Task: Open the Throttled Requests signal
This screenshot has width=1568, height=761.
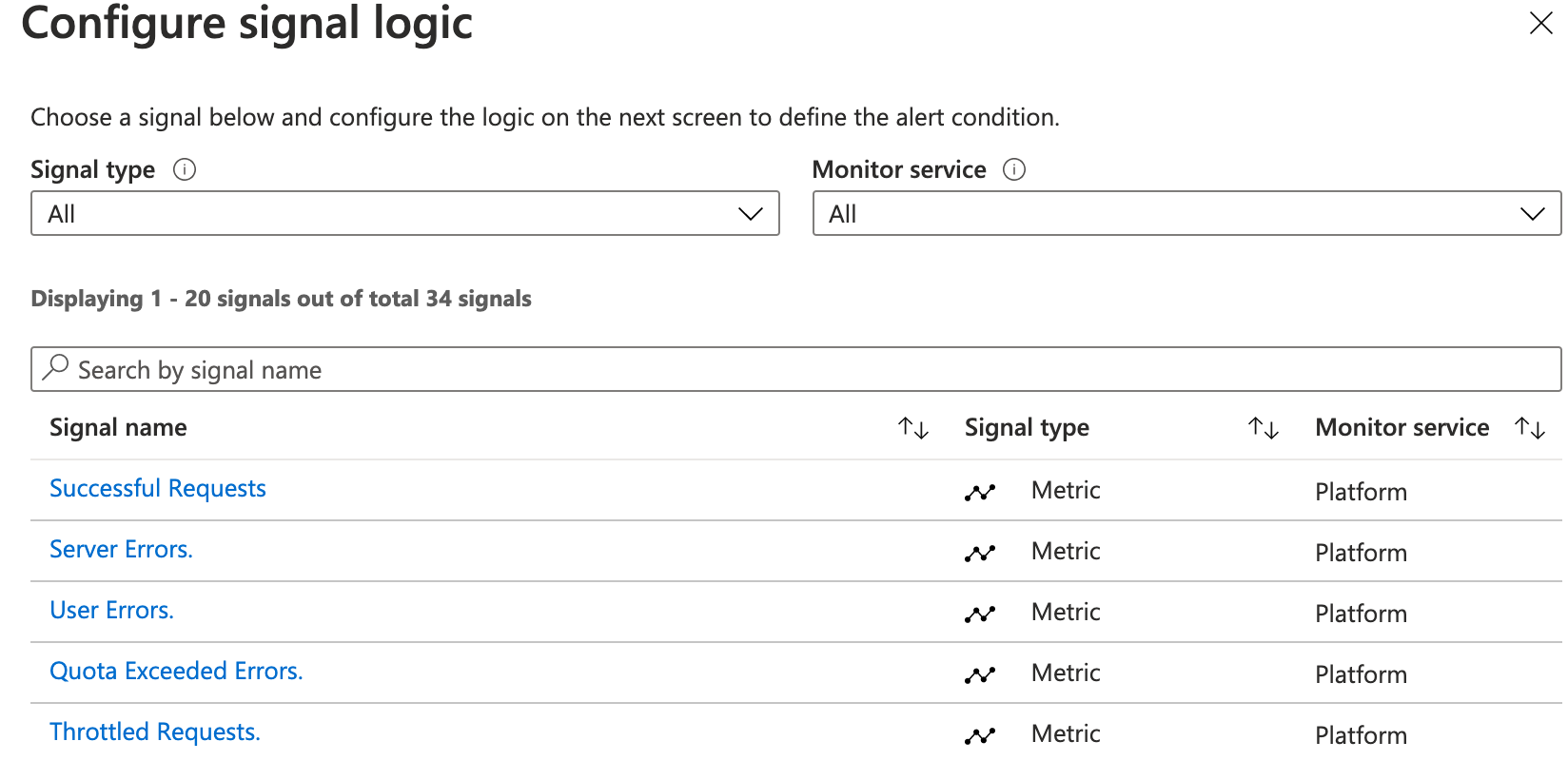Action: [155, 731]
